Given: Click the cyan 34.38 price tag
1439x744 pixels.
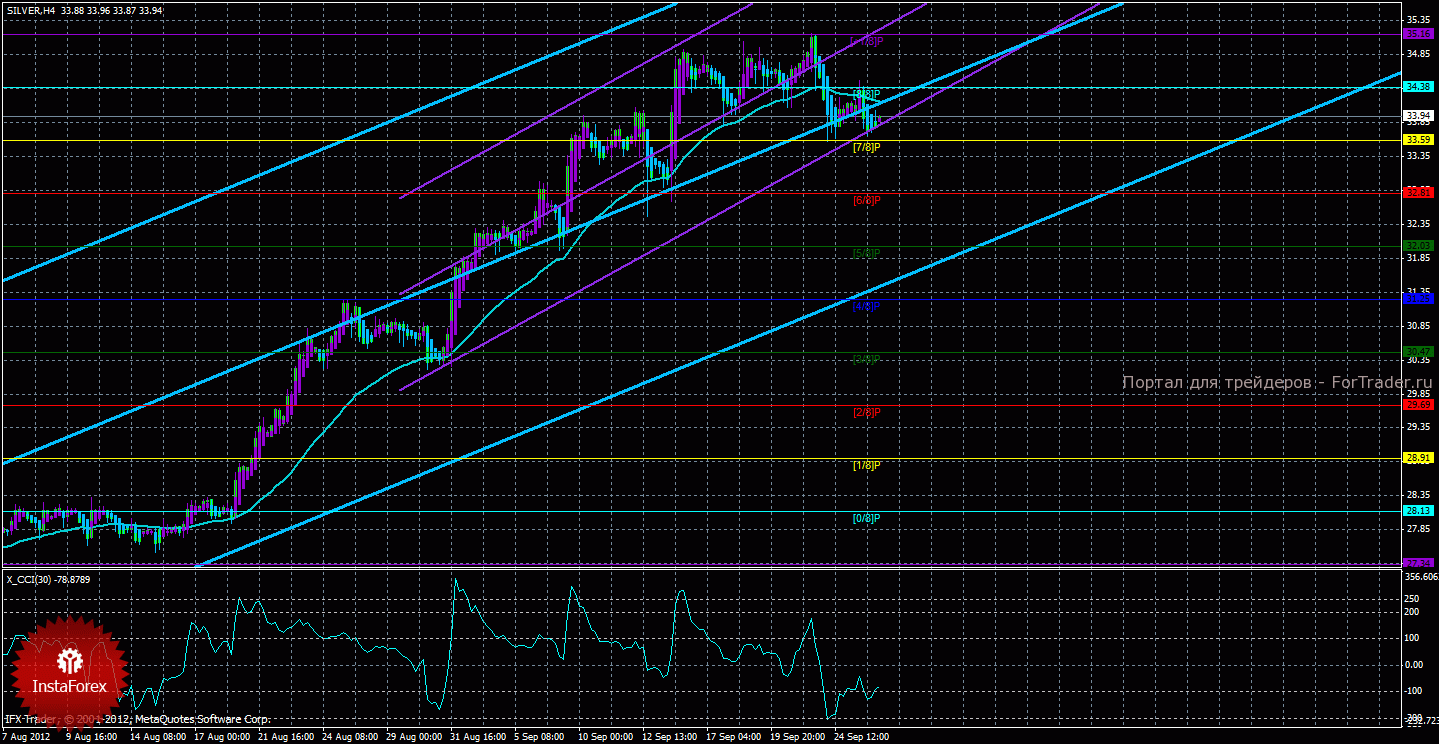Looking at the screenshot, I should pos(1419,87).
